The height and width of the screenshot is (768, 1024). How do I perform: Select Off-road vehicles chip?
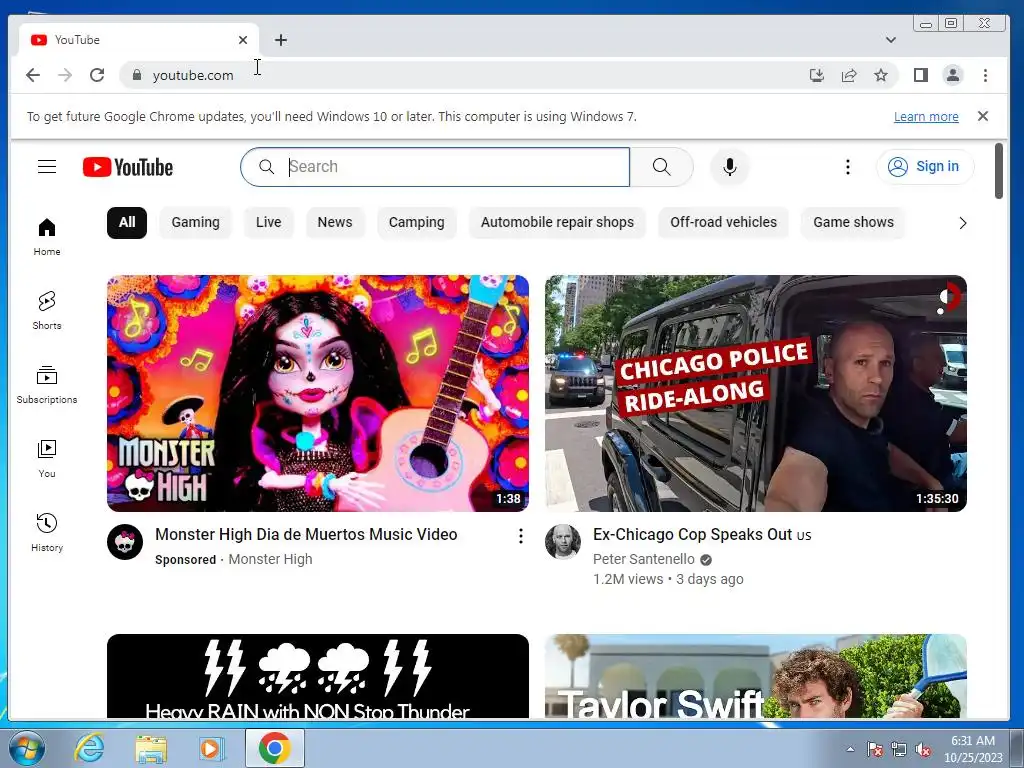pyautogui.click(x=724, y=222)
